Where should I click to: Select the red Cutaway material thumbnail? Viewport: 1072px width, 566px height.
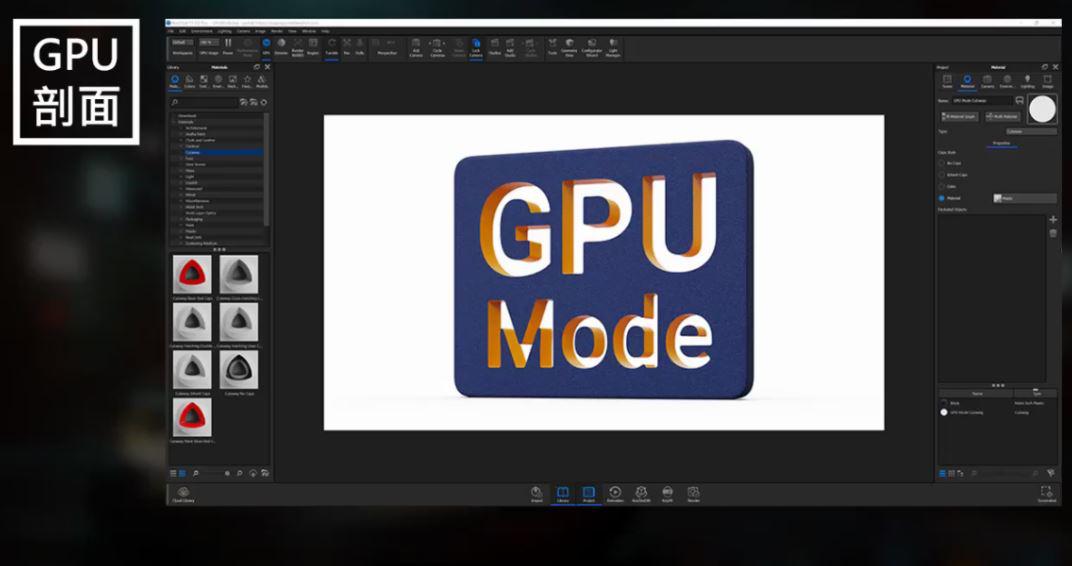[192, 275]
